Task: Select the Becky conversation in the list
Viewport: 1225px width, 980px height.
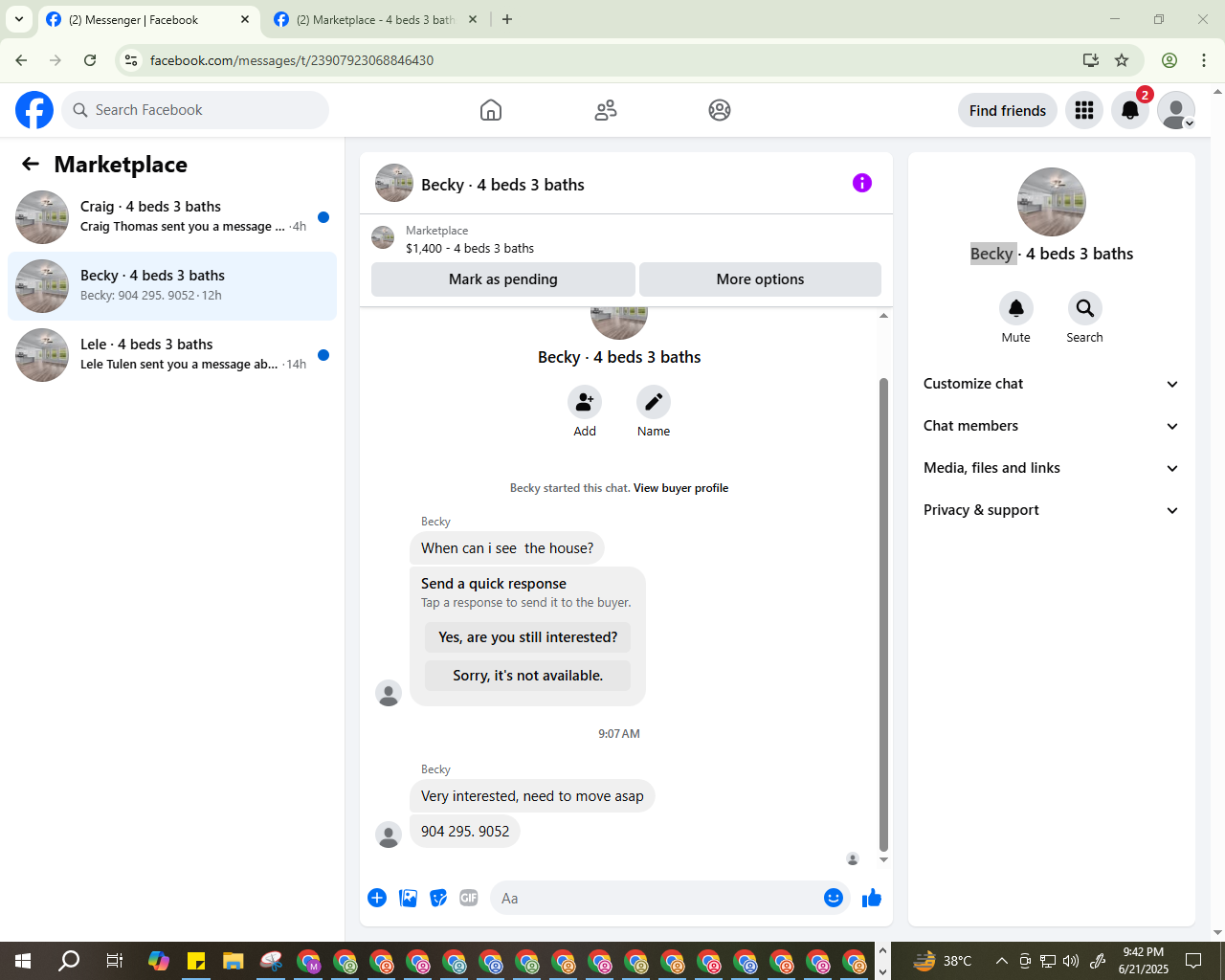Action: pyautogui.click(x=172, y=286)
